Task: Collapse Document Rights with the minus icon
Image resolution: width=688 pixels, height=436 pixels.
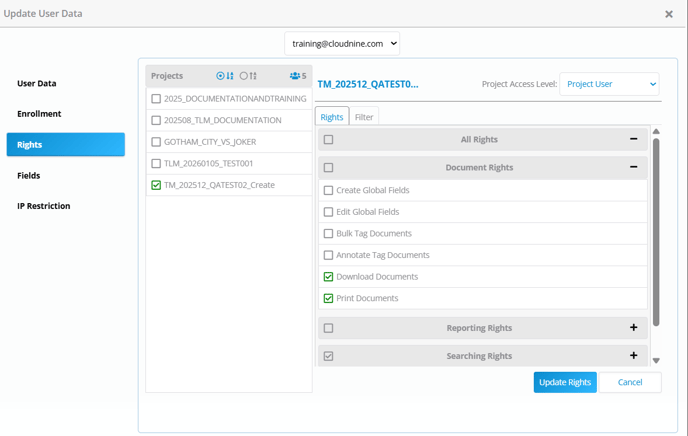Action: [633, 168]
